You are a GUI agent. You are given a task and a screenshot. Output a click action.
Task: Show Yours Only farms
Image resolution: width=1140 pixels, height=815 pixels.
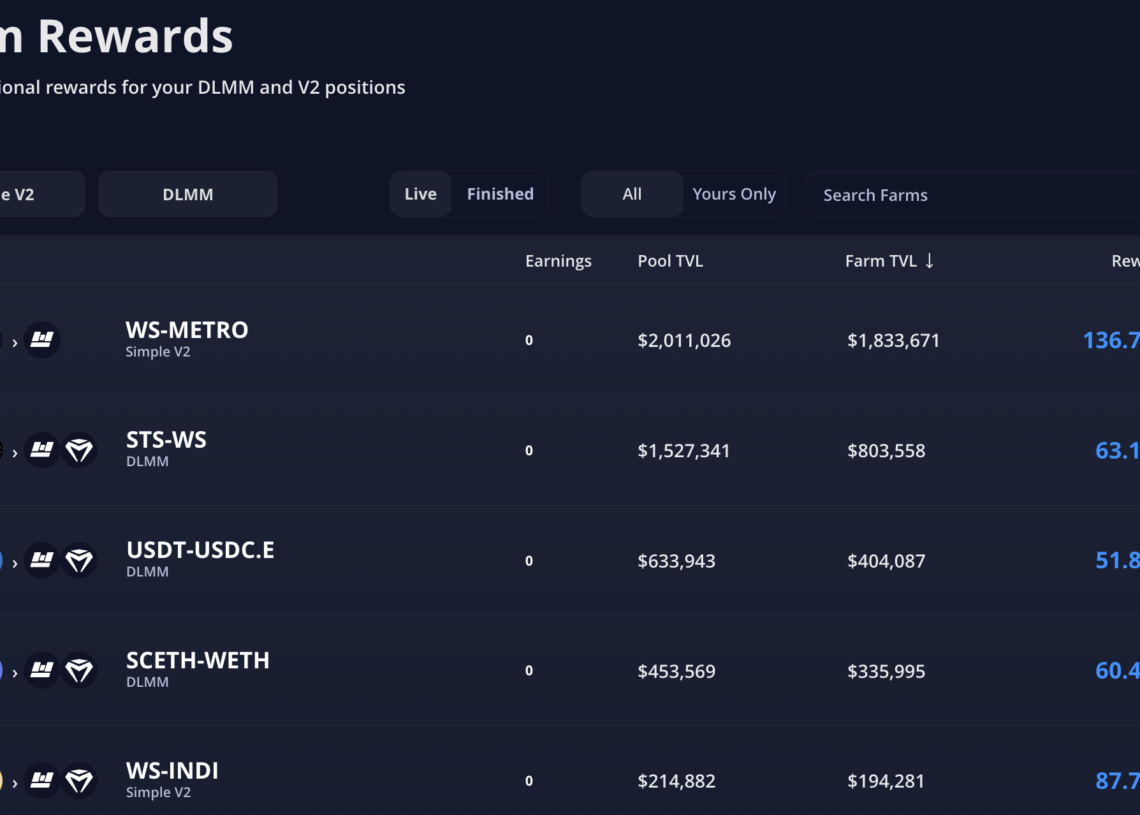coord(734,194)
